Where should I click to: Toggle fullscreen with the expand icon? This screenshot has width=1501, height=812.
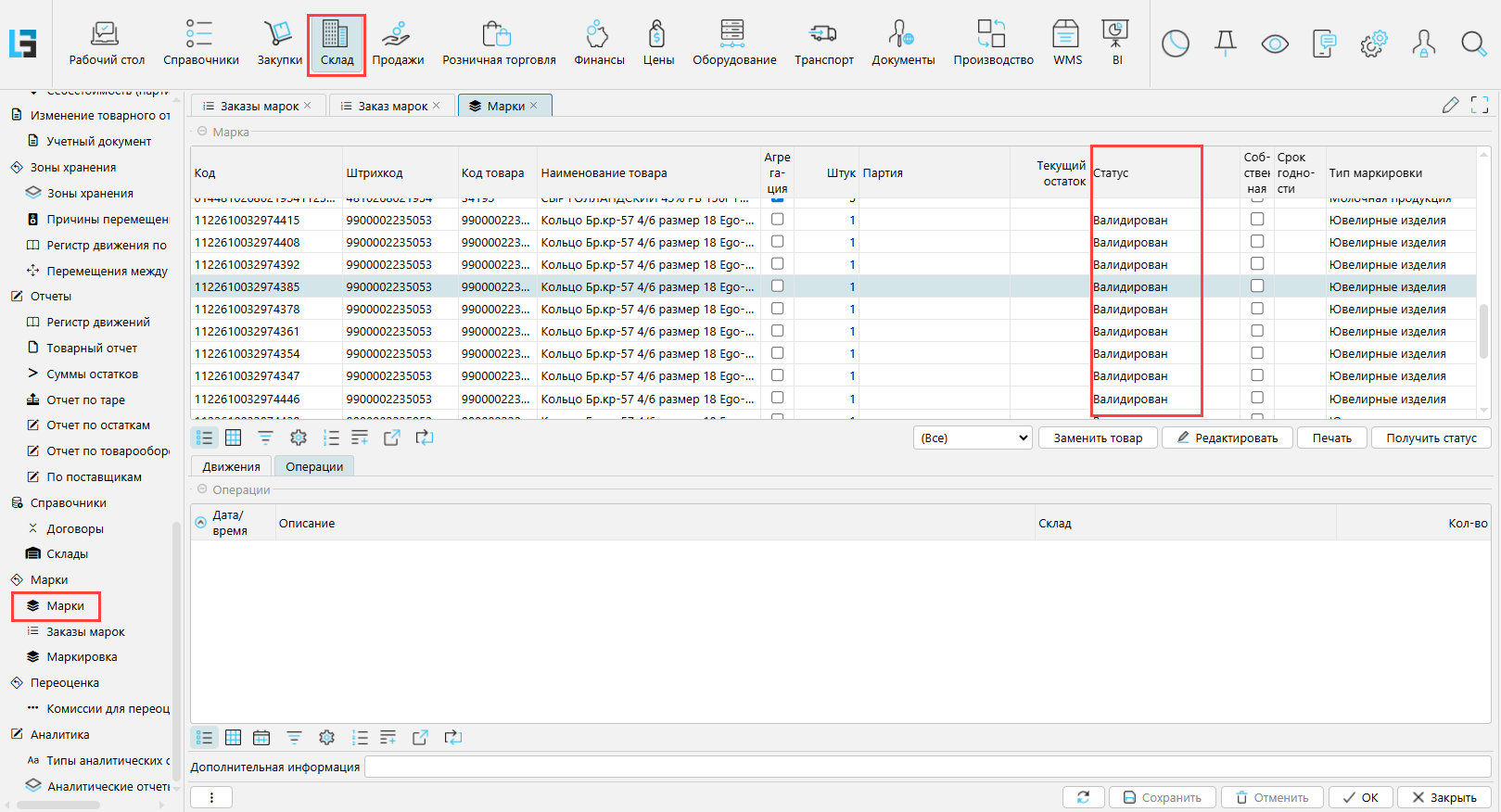pos(1480,106)
